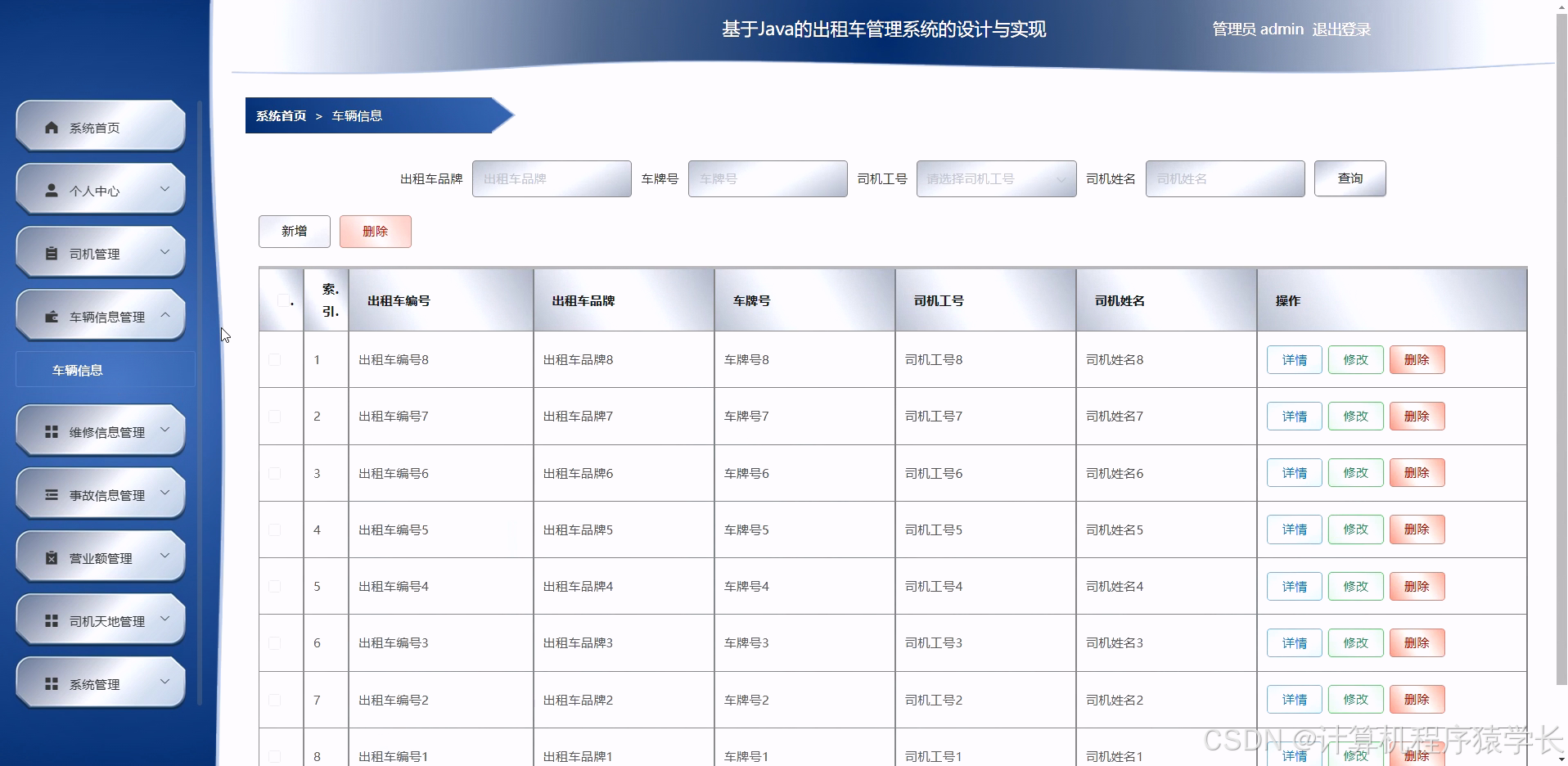
Task: Click inside the 车牌号 input field
Action: pos(767,178)
